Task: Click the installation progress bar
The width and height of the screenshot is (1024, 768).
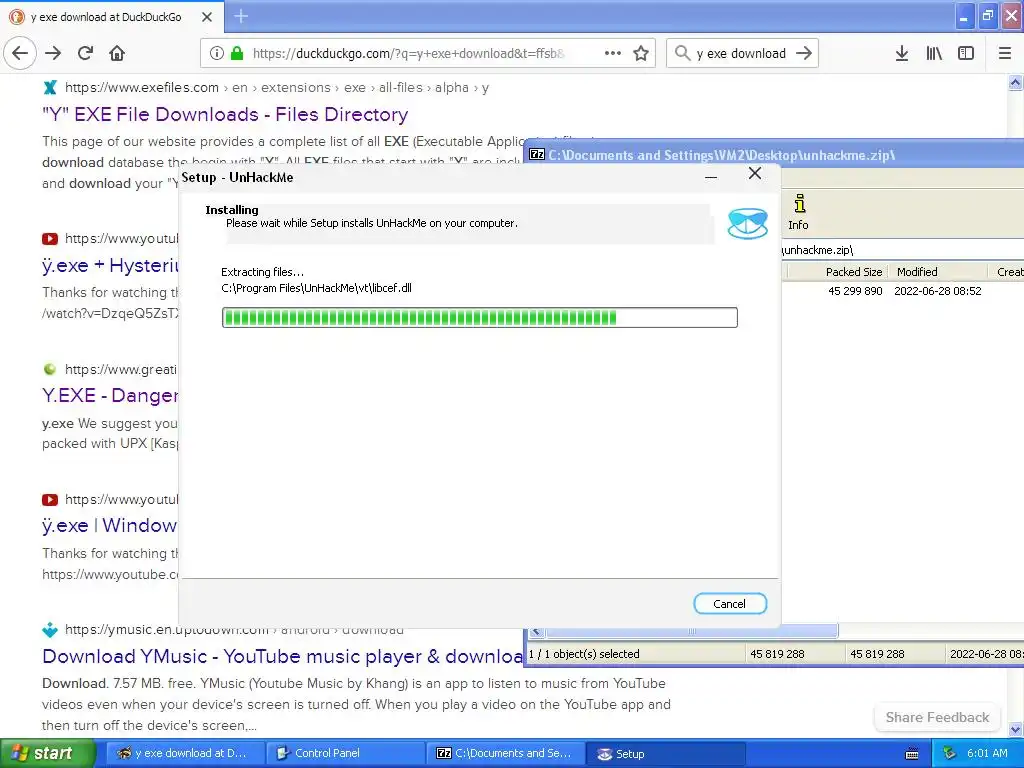Action: (x=479, y=317)
